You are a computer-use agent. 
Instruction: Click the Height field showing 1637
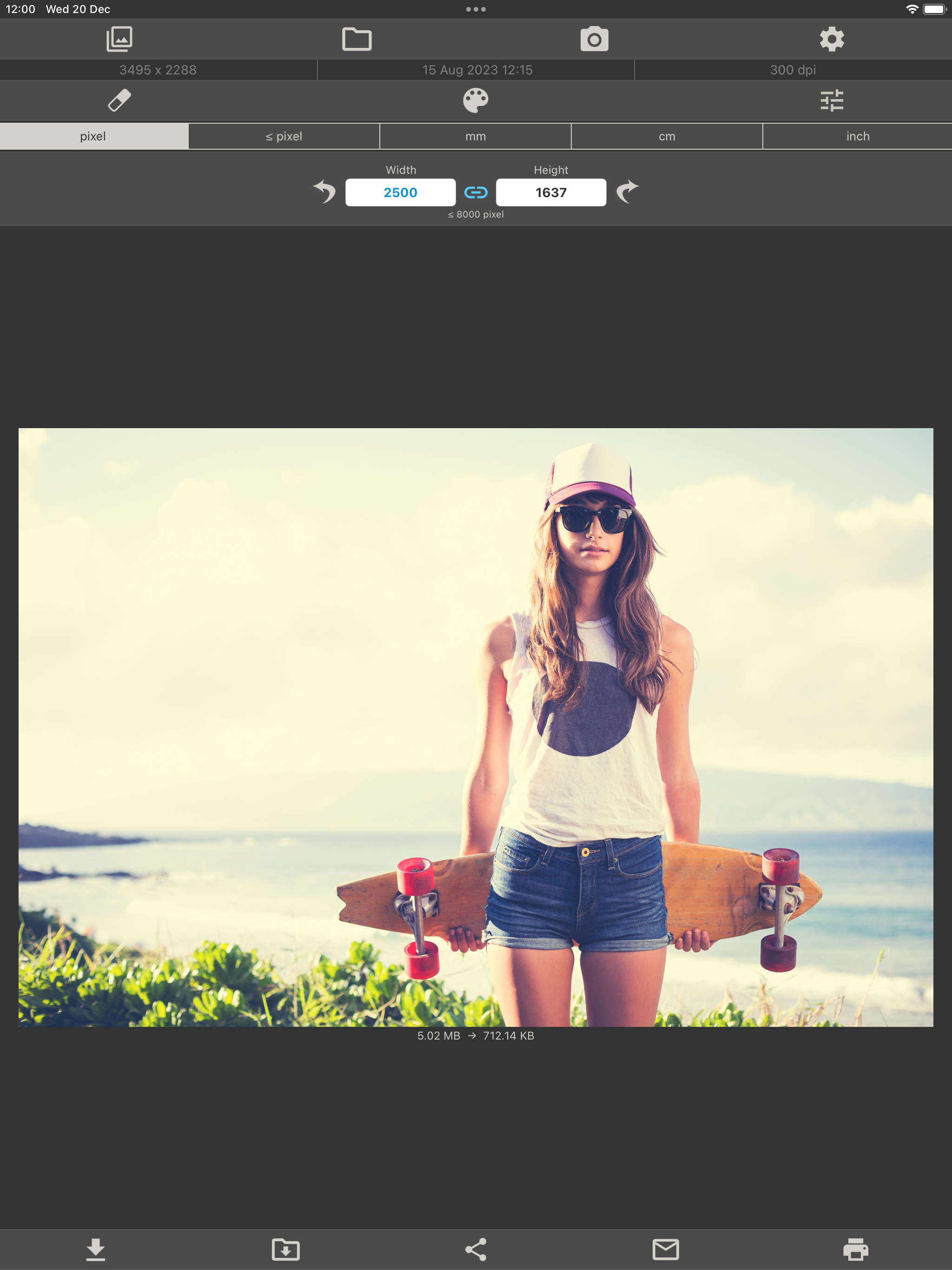click(x=551, y=192)
